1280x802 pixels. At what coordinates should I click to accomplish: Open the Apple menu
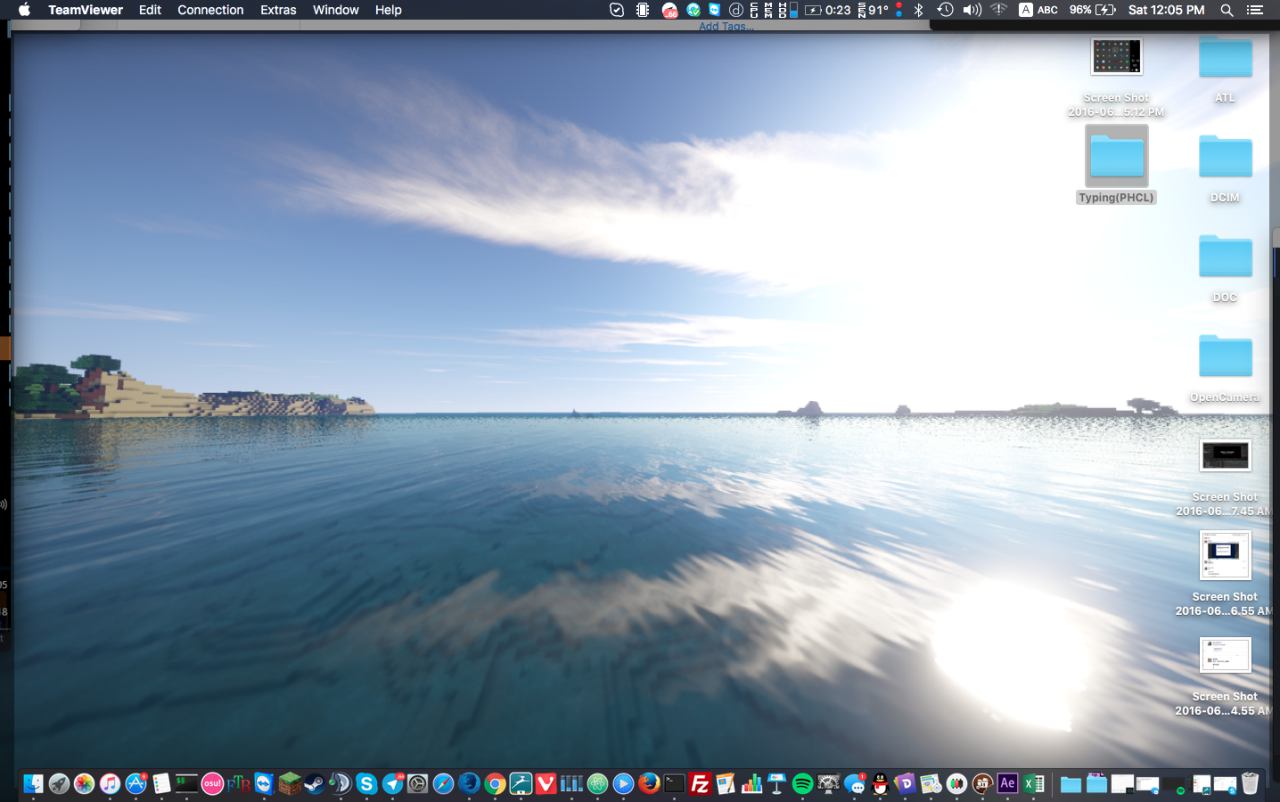tap(24, 10)
